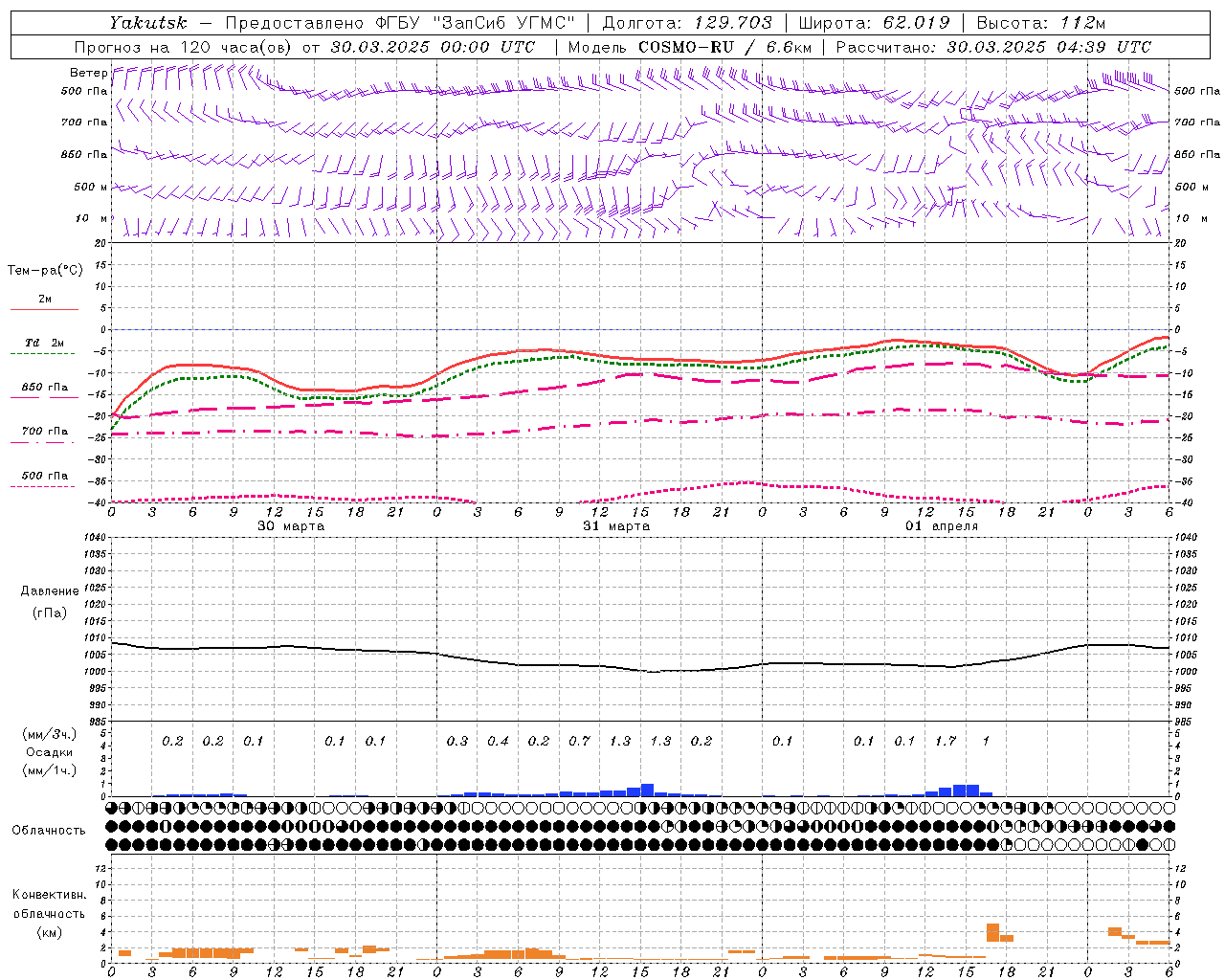Screen dimensions: 1225x980
Task: Click the "Долгота: 129.703" header field
Action: click(x=687, y=23)
